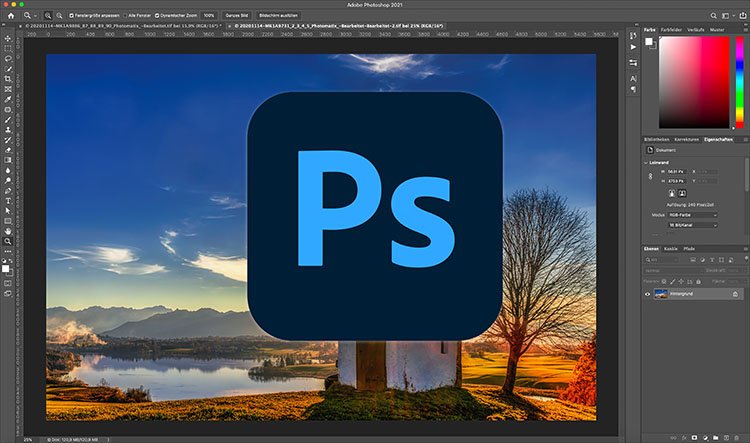Switch to the Korrekturen tab
Screen dimensions: 750x443
pyautogui.click(x=686, y=140)
